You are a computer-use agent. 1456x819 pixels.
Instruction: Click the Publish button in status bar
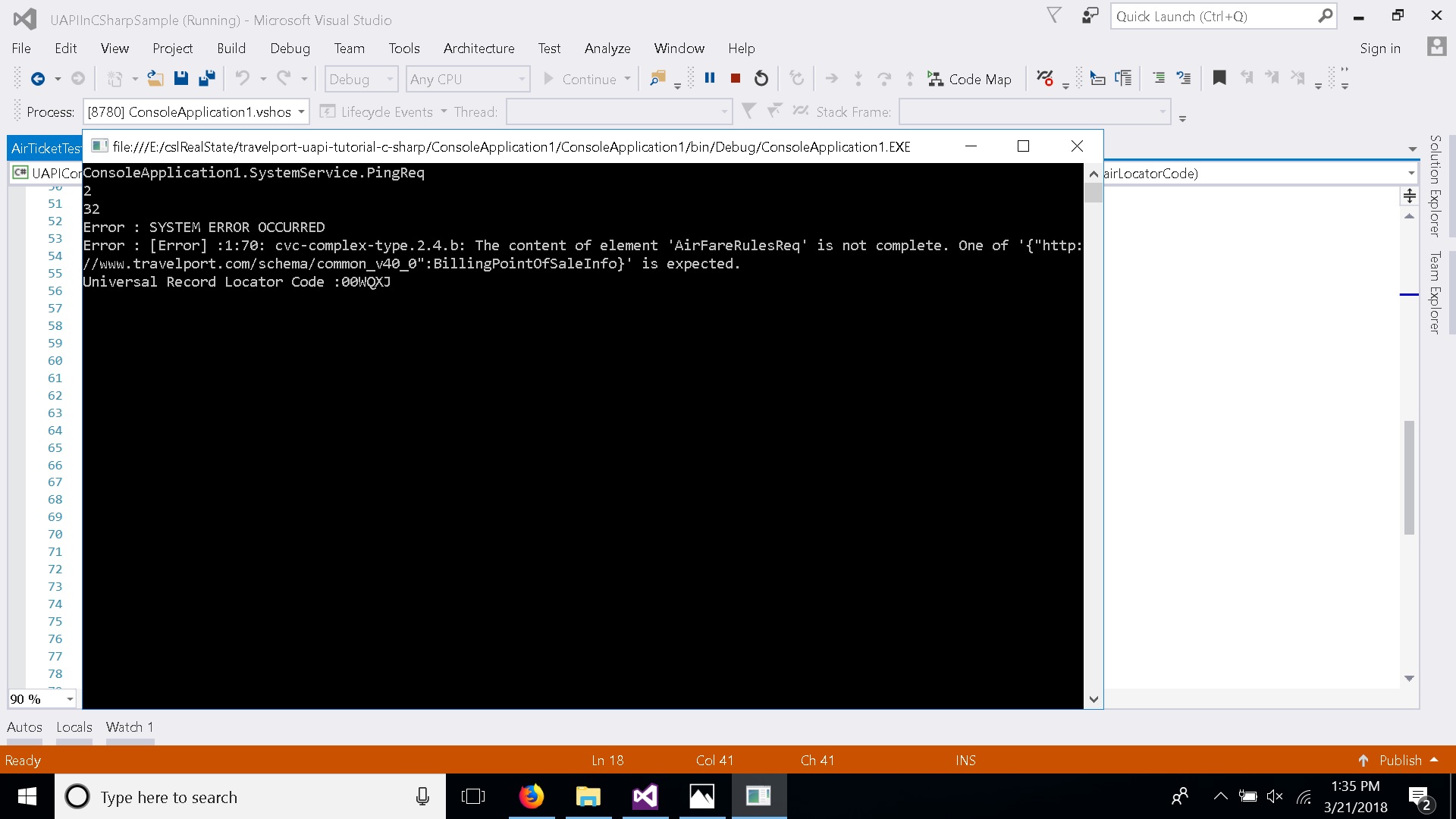coord(1399,760)
